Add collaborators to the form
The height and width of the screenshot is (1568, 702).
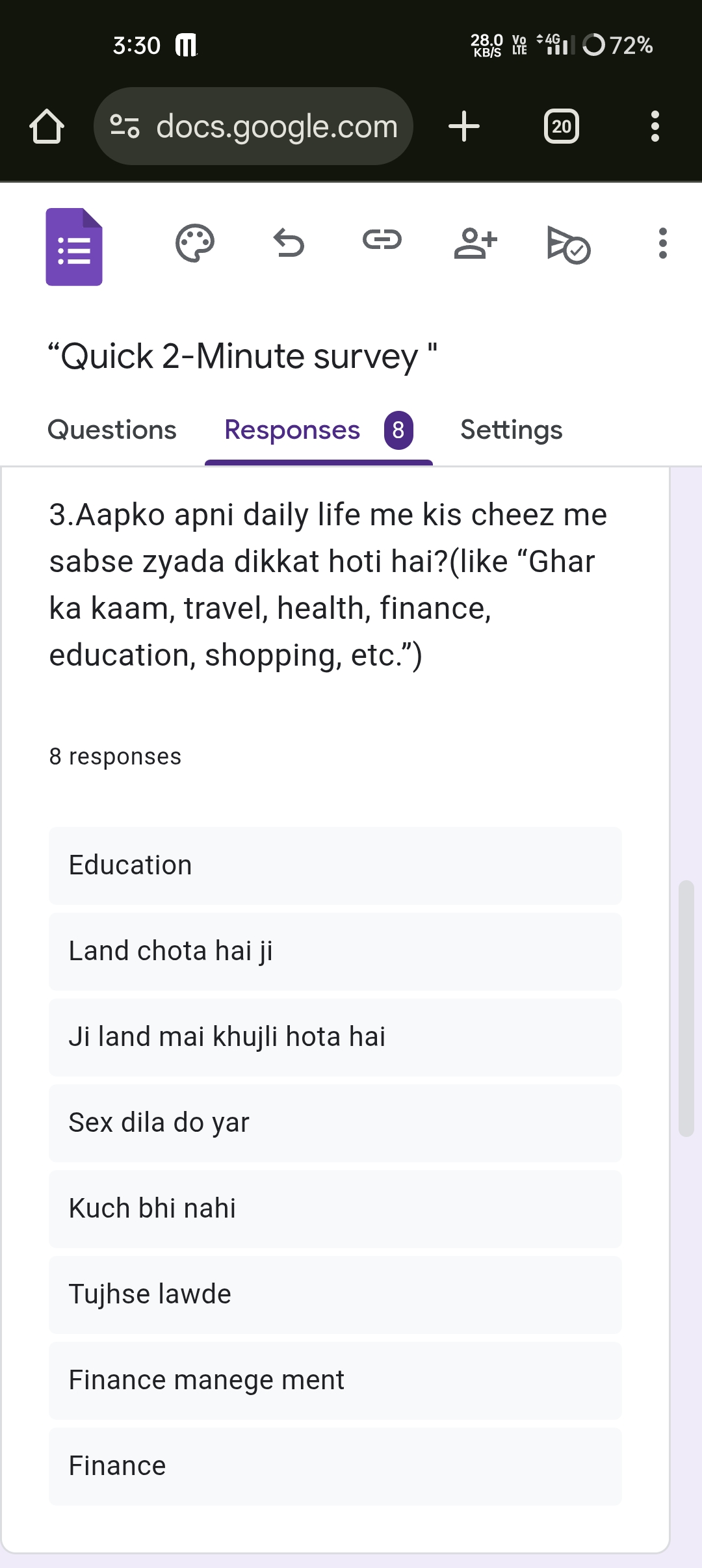click(x=476, y=244)
